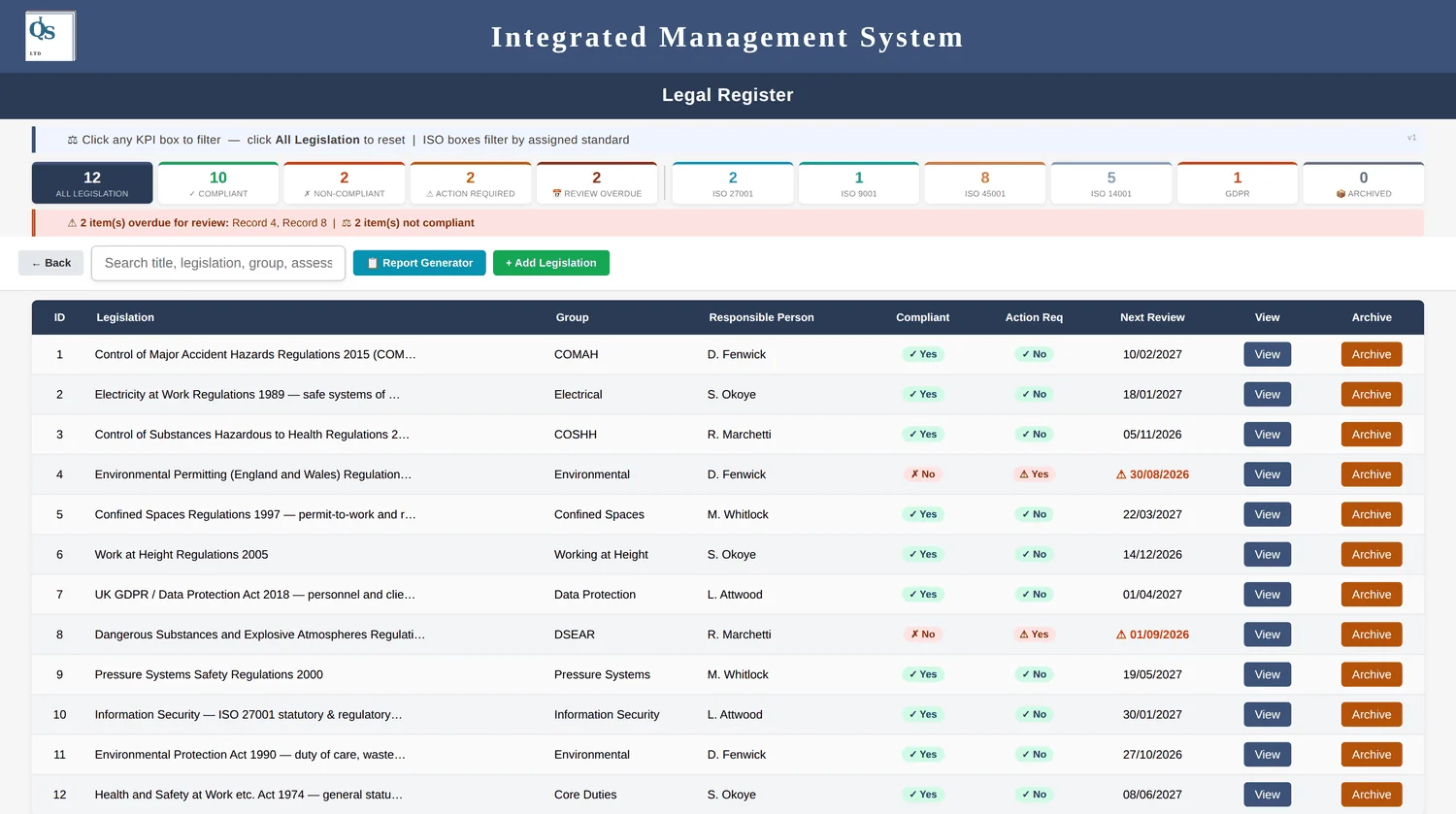Filter by ISO 27001 standard
The height and width of the screenshot is (814, 1456).
tap(733, 183)
